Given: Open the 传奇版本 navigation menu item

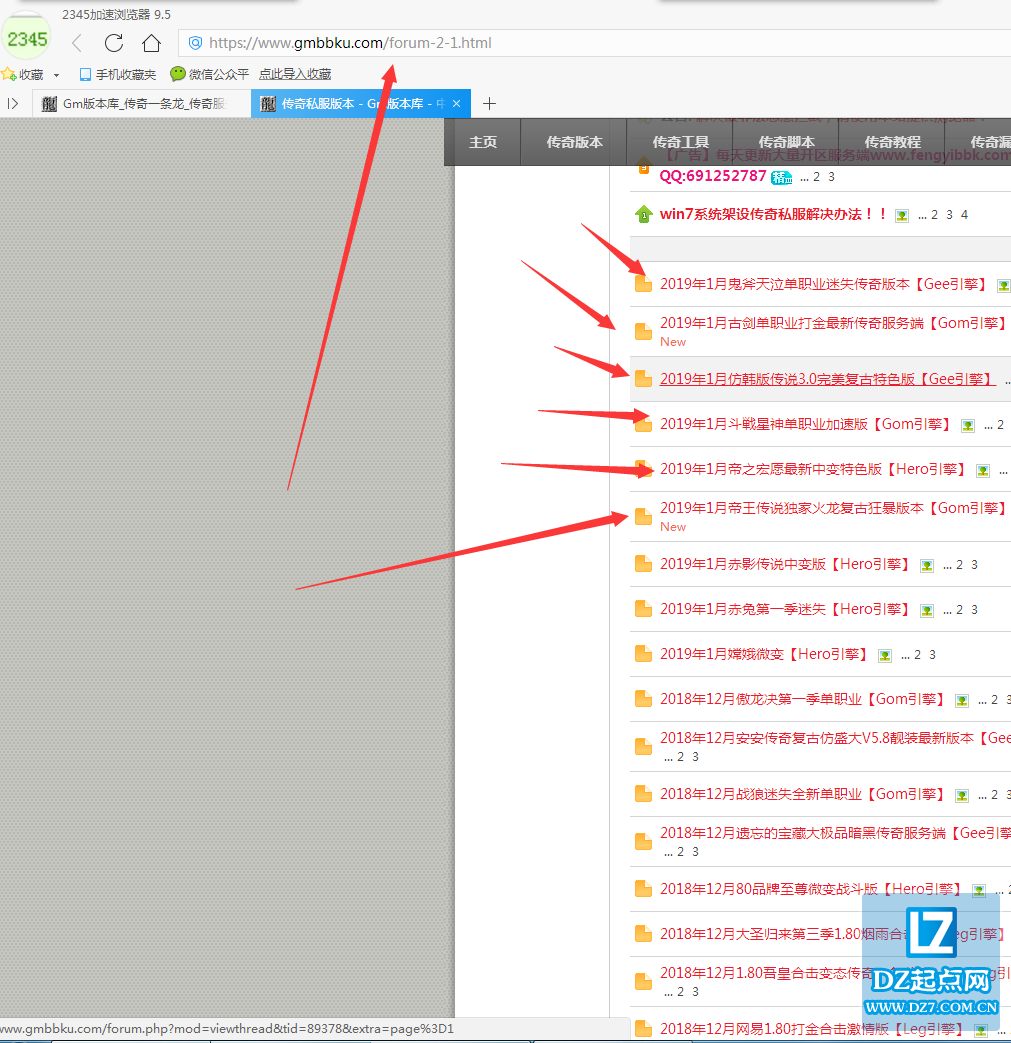Looking at the screenshot, I should pyautogui.click(x=574, y=142).
